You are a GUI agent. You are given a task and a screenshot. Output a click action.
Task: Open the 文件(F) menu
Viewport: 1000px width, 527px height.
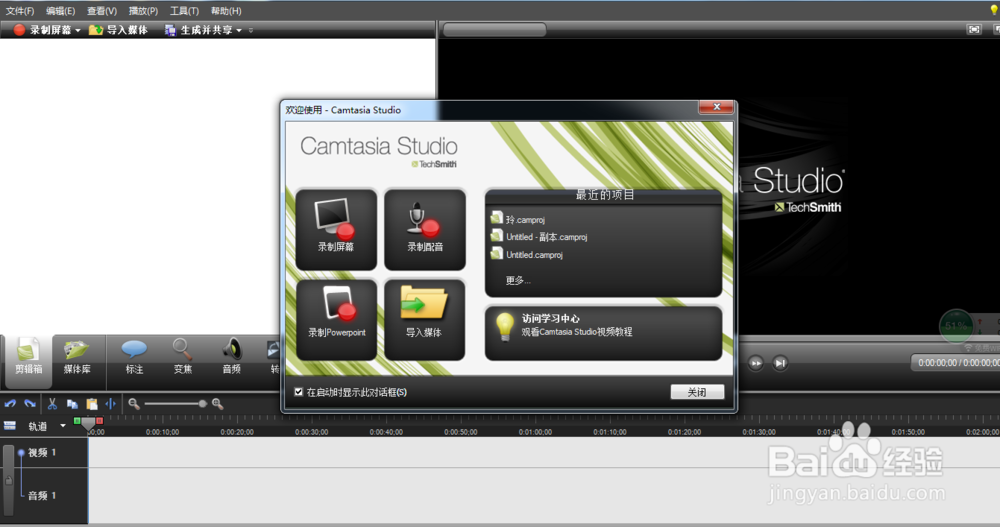(20, 11)
